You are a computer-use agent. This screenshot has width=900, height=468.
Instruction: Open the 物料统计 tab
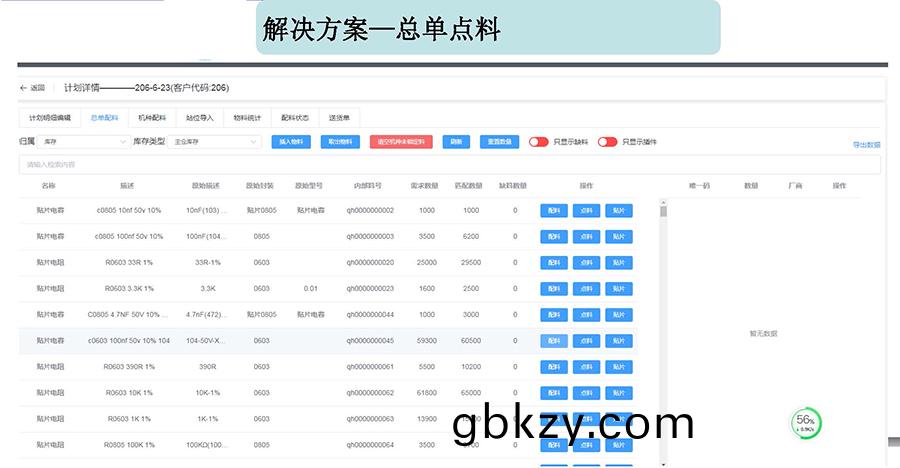[247, 117]
